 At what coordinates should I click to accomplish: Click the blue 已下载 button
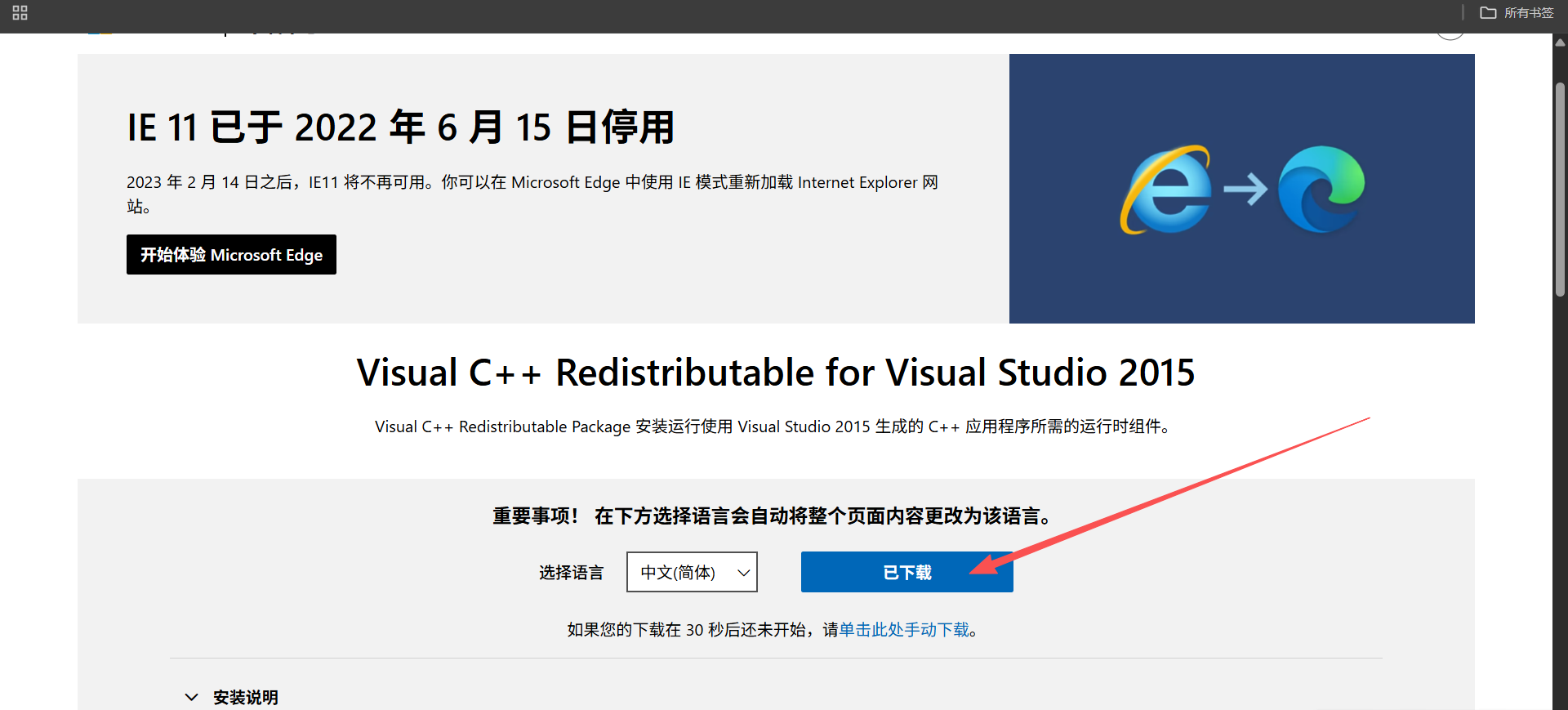(x=906, y=572)
